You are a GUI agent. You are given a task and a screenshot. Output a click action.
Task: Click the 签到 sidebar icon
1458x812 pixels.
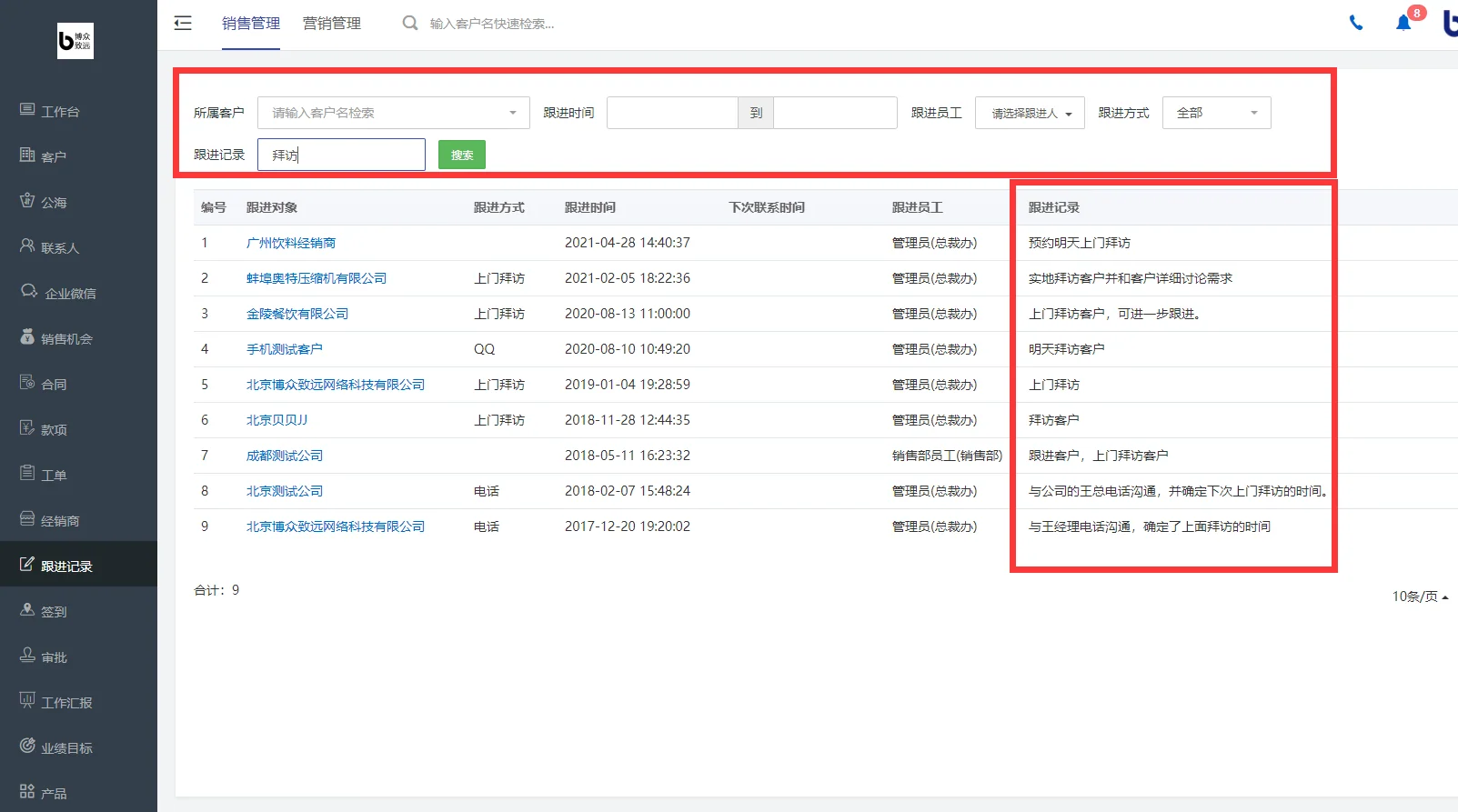pyautogui.click(x=27, y=609)
